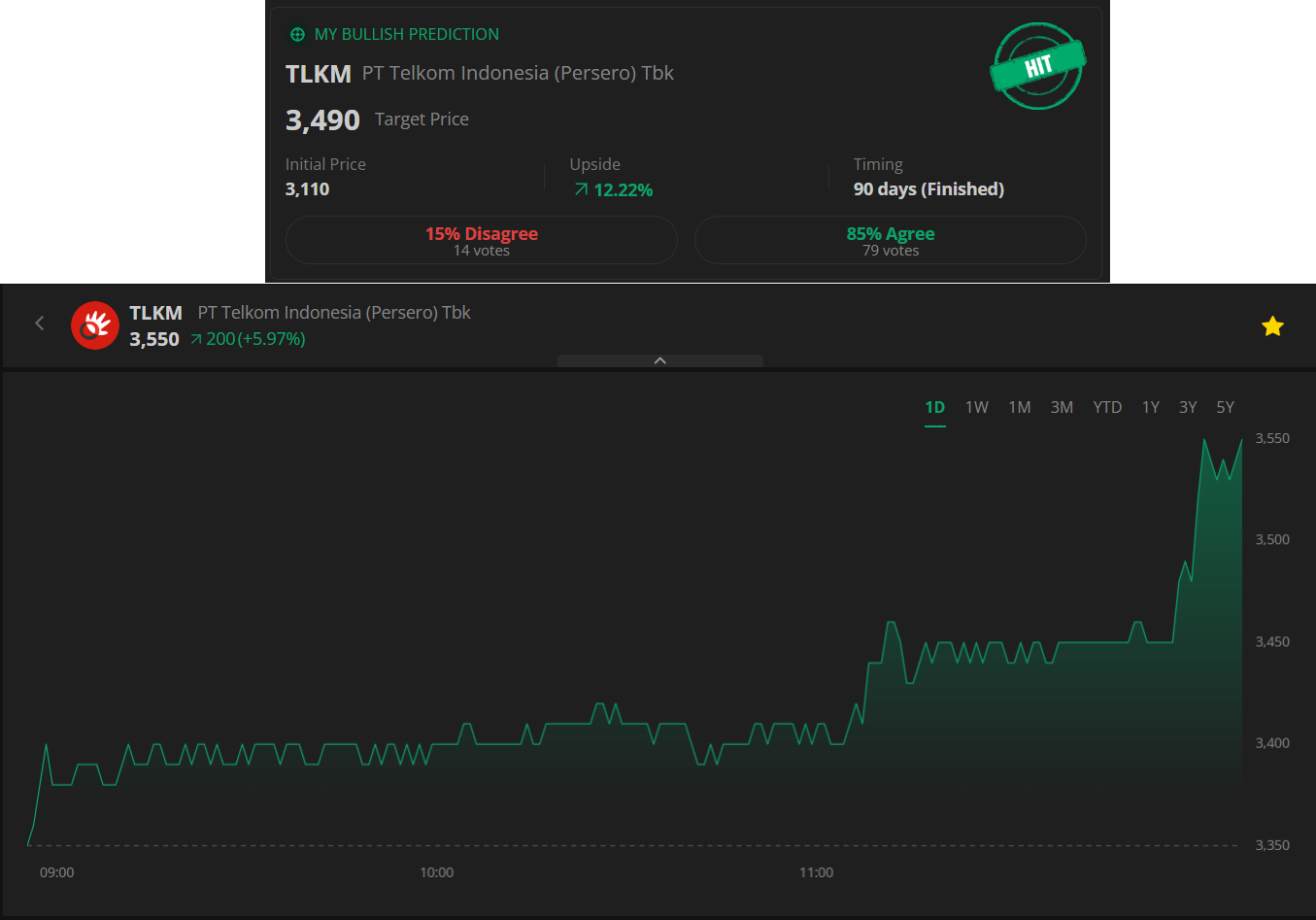Click the 79 votes count
Image resolution: width=1316 pixels, height=920 pixels.
[x=891, y=251]
